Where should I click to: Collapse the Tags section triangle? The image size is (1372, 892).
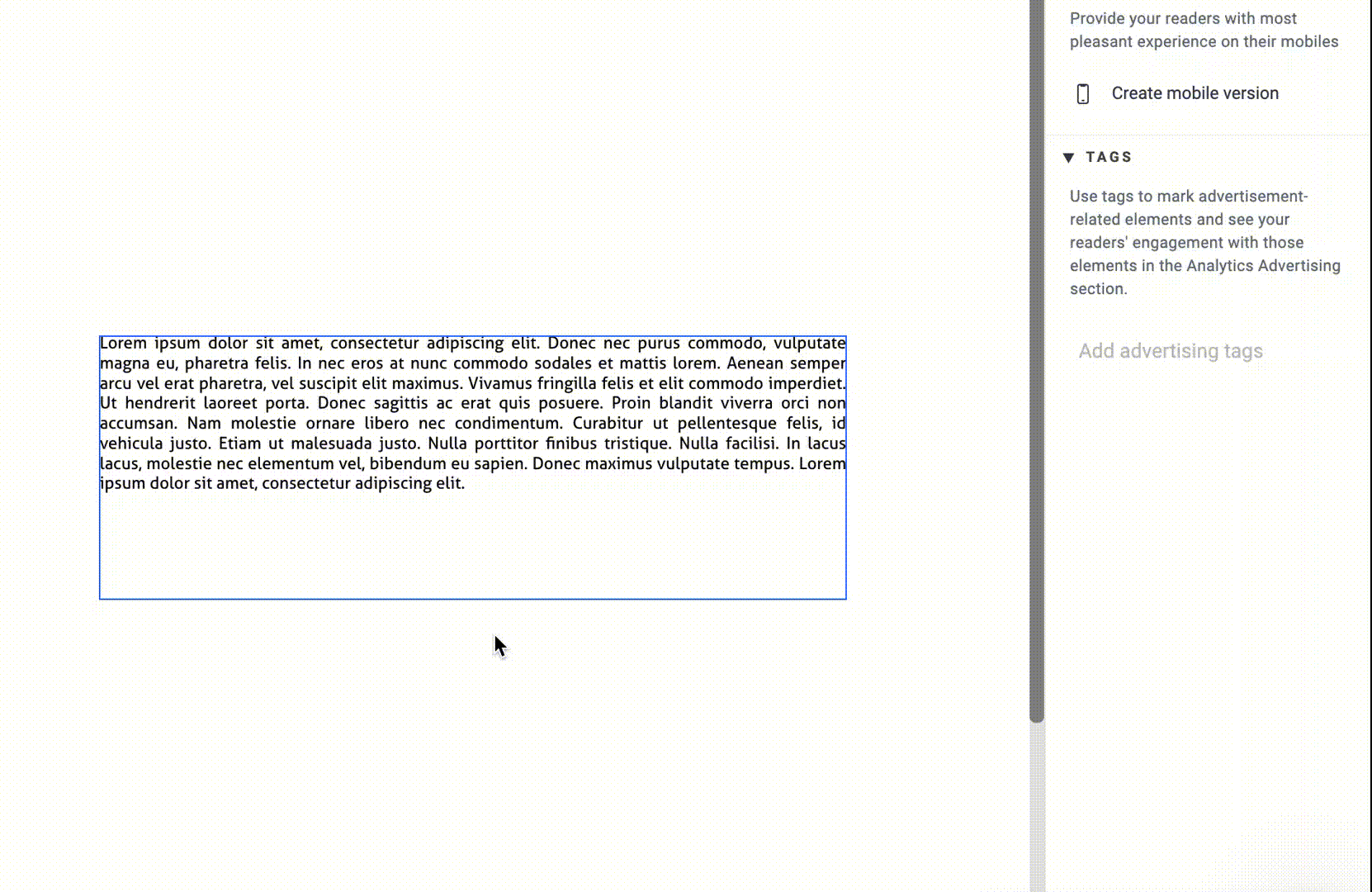tap(1068, 157)
